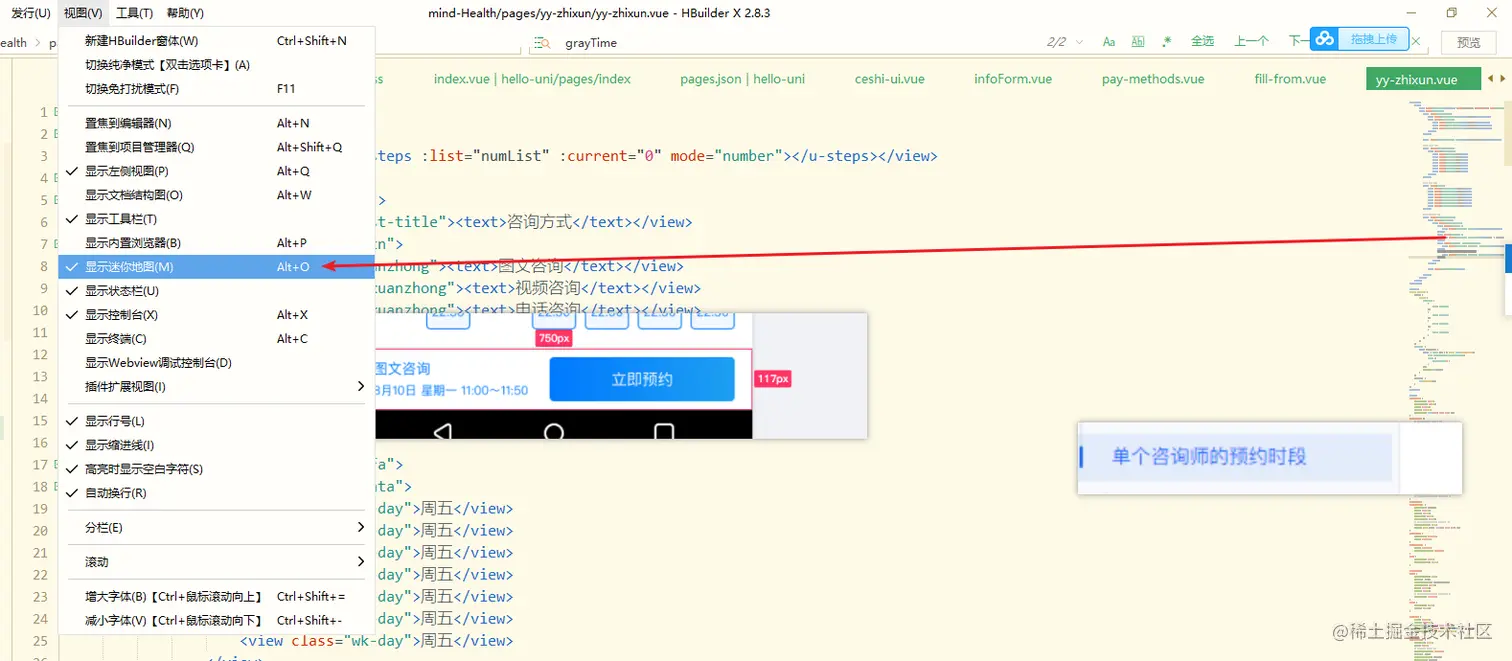Restore the HBuilder X window size
The height and width of the screenshot is (661, 1512).
1452,13
